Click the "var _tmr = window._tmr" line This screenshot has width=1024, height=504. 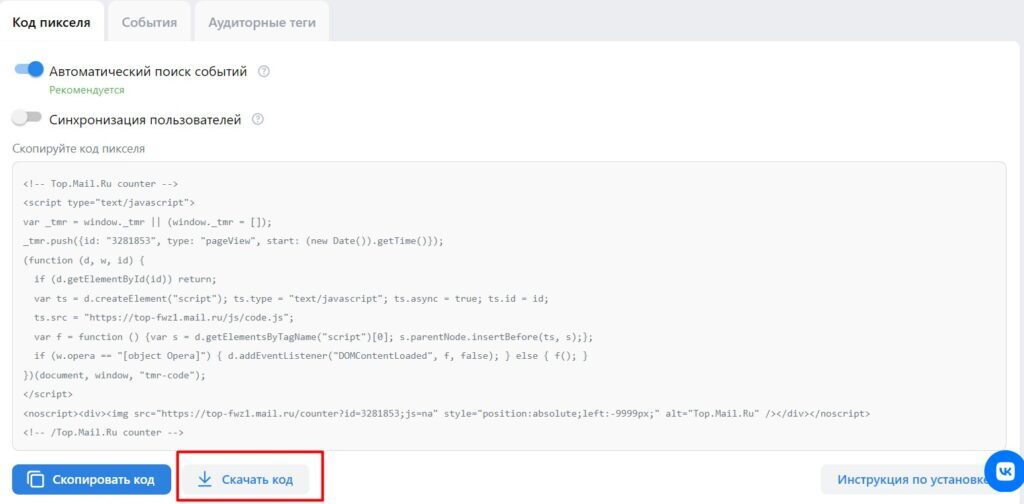147,221
